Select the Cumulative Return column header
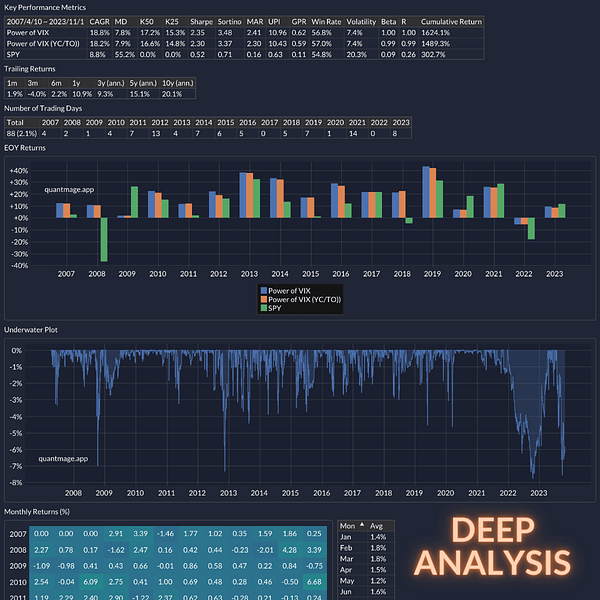The image size is (600, 600). point(451,22)
